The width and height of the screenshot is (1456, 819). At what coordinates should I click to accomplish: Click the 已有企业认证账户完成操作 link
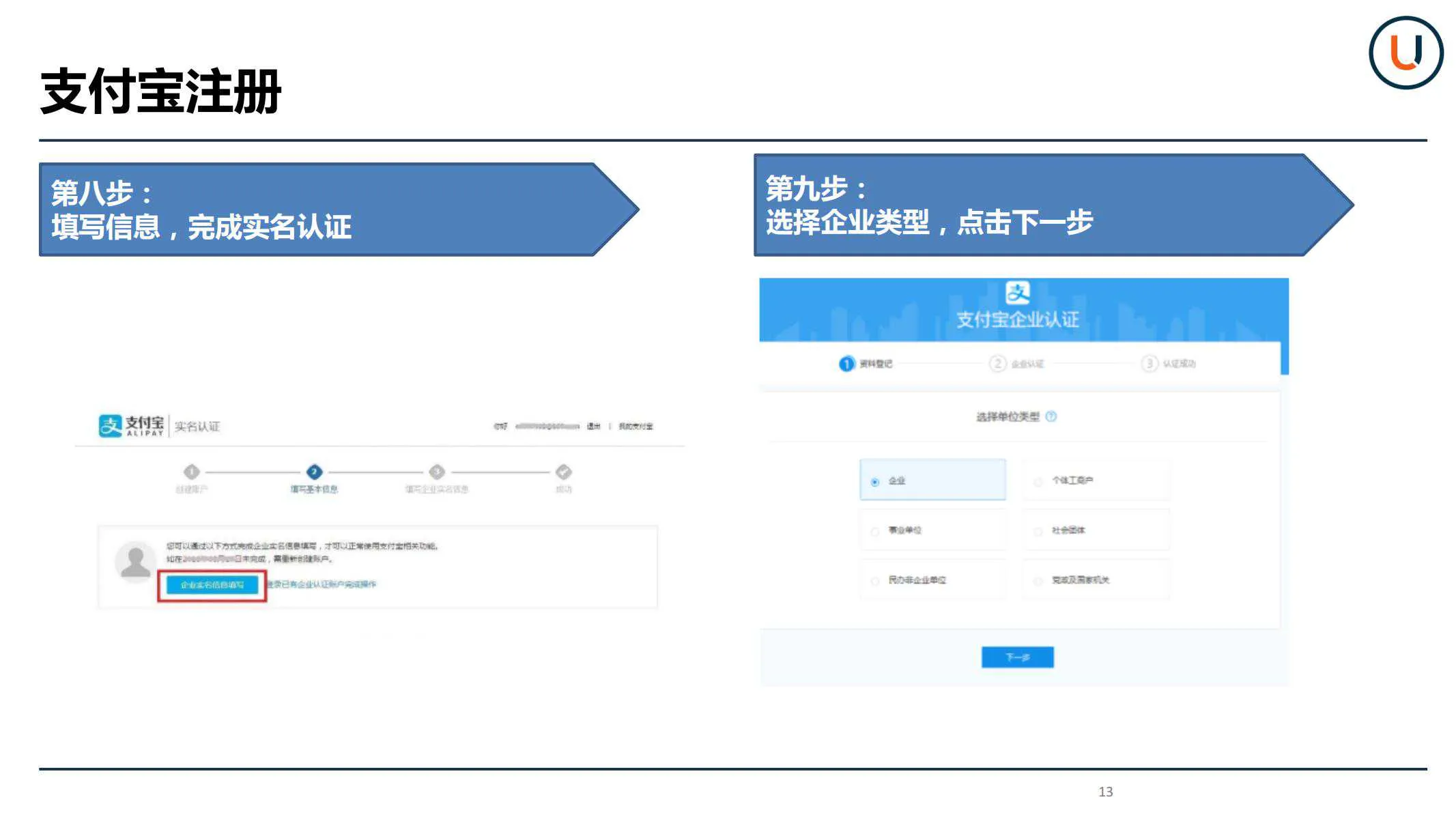323,584
